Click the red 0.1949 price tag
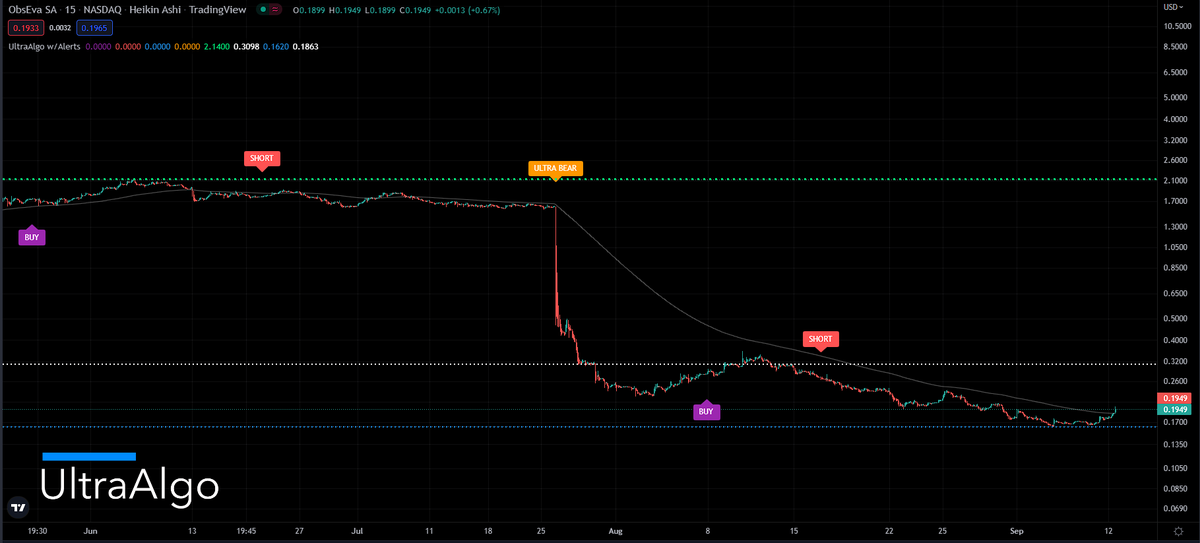The image size is (1200, 543). point(1175,398)
